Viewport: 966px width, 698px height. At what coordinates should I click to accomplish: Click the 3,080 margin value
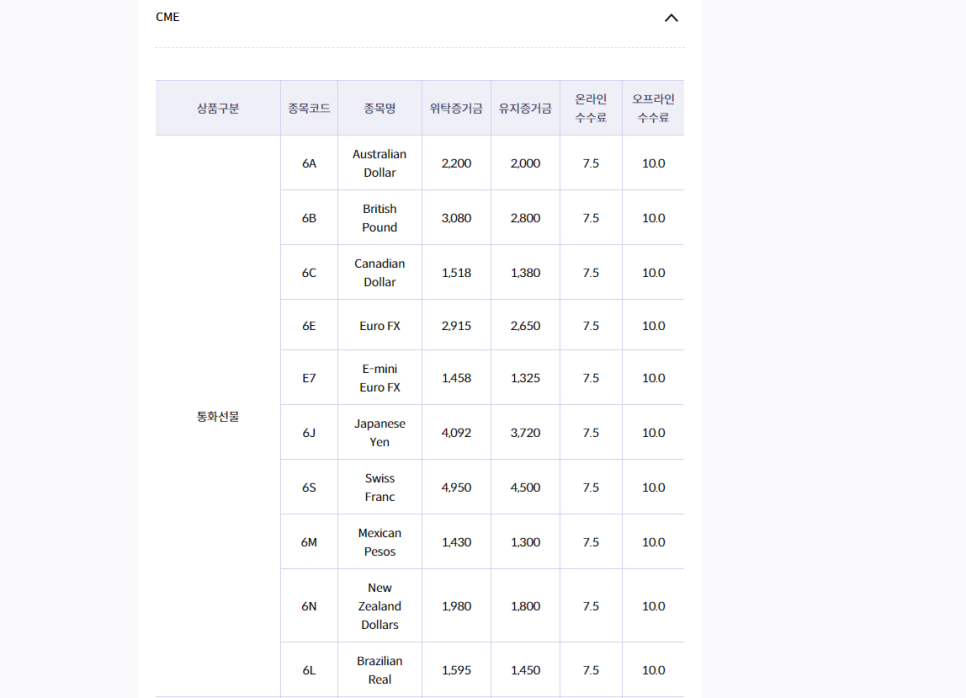click(457, 218)
